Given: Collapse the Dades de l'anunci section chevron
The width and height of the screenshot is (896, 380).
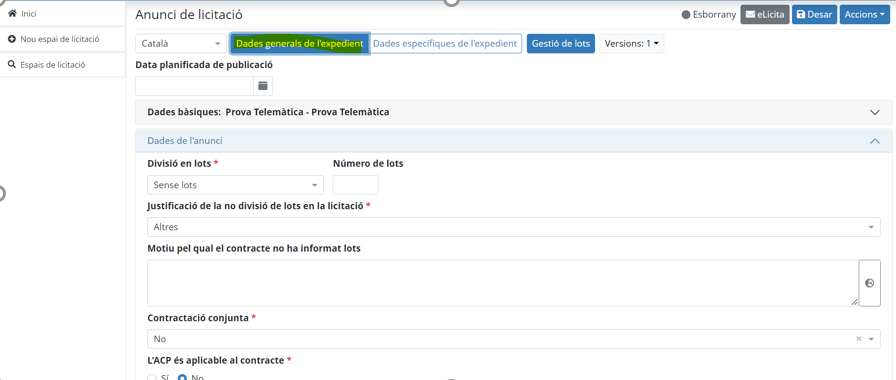Looking at the screenshot, I should (874, 141).
